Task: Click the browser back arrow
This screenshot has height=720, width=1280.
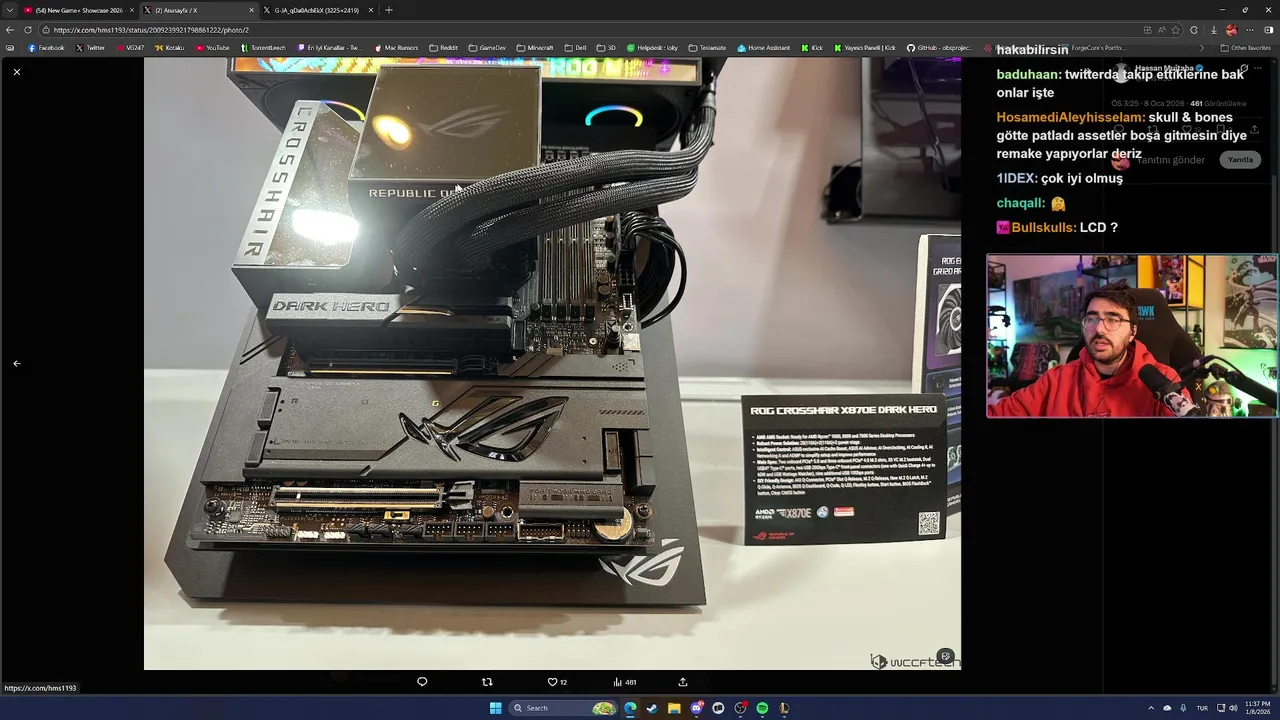Action: coord(10,30)
